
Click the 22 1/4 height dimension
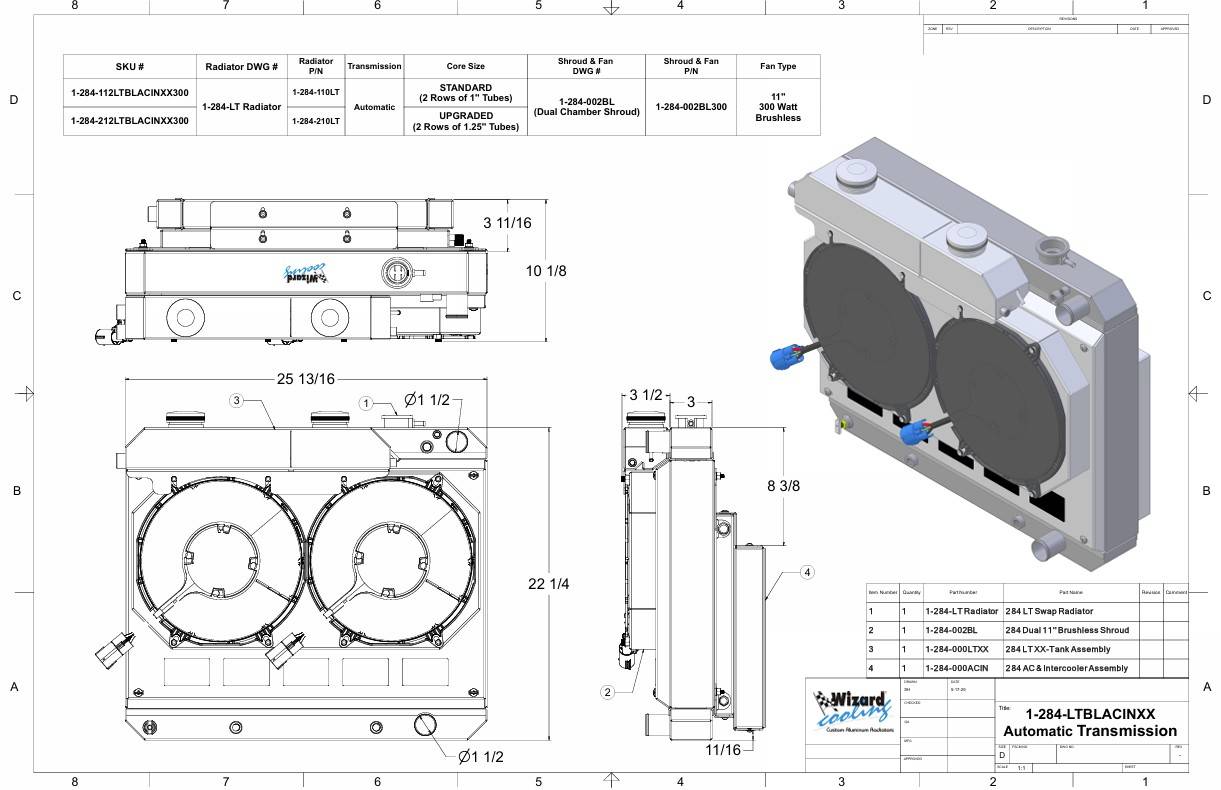tap(548, 584)
